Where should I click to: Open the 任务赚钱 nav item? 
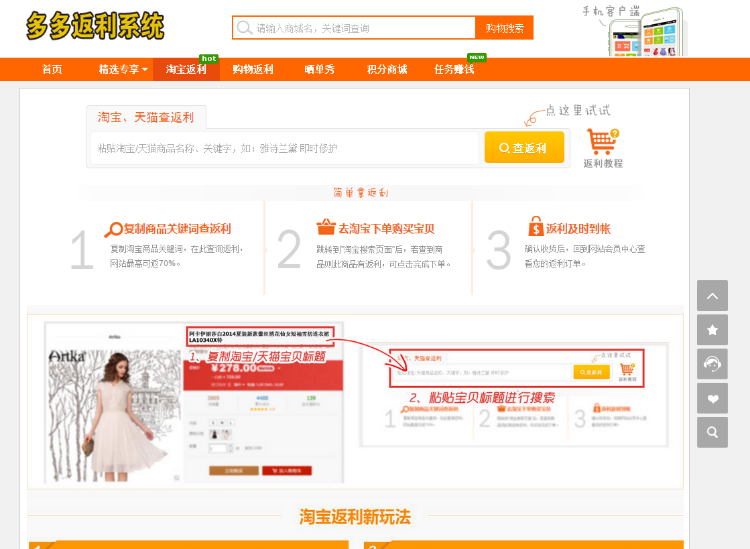click(x=454, y=69)
